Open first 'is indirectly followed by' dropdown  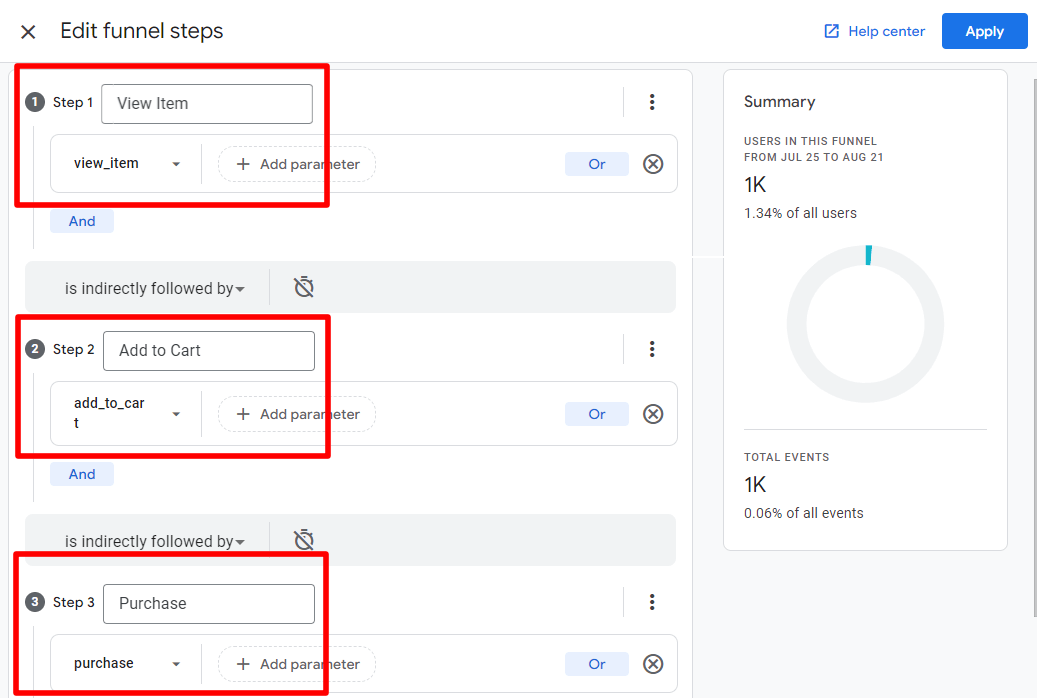click(155, 289)
